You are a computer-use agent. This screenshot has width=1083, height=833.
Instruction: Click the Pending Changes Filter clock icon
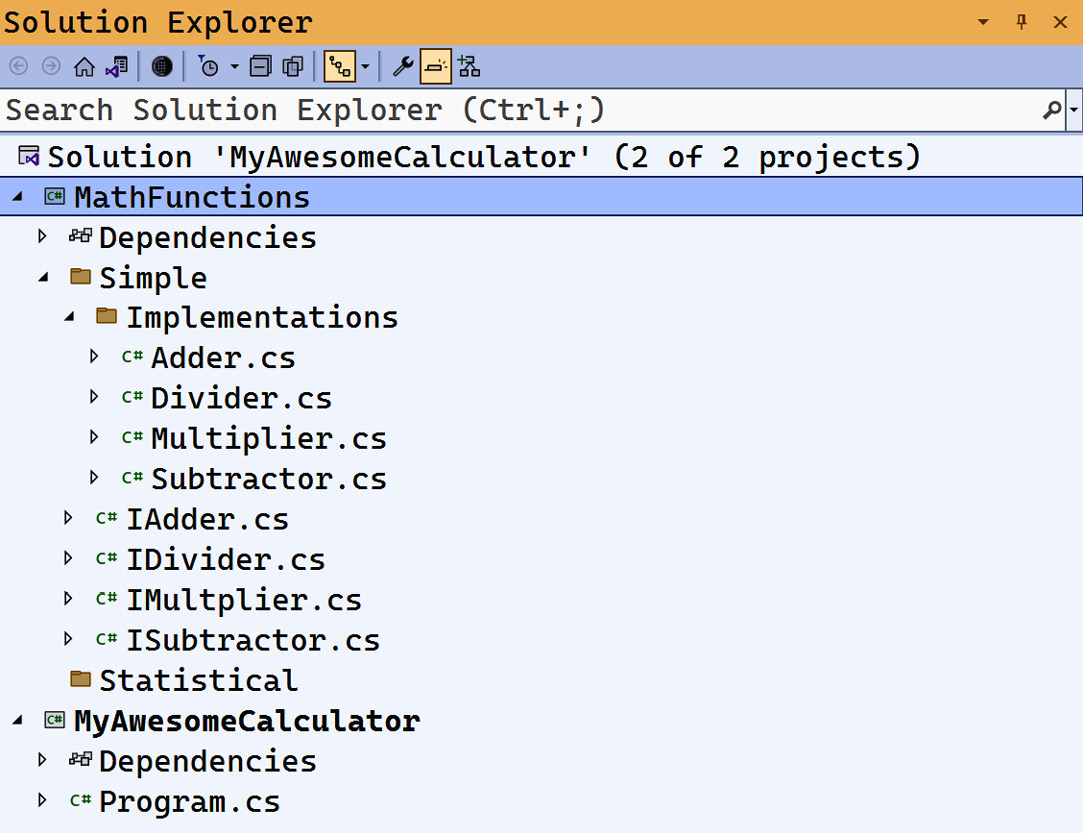pos(209,67)
